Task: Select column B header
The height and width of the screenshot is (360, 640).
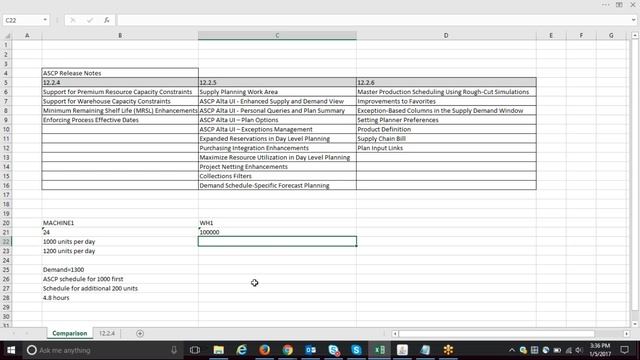Action: (x=120, y=36)
